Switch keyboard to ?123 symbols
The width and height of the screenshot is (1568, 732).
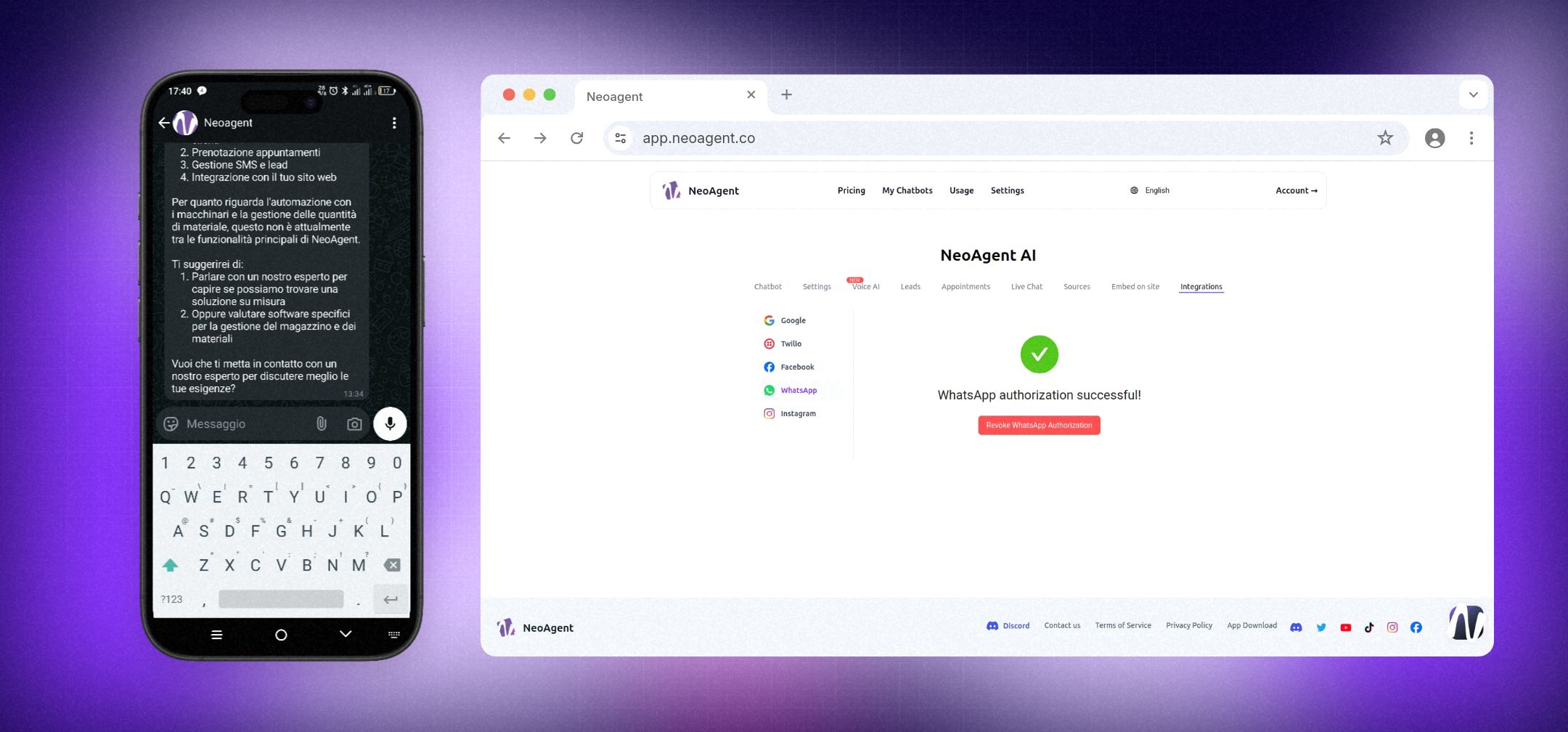pos(172,599)
